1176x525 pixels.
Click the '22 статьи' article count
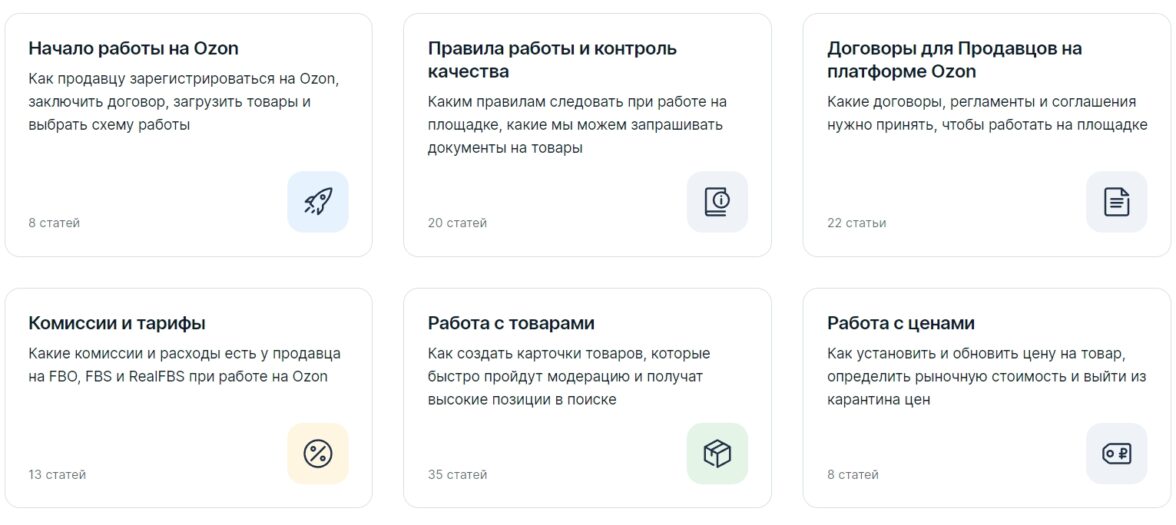tap(856, 223)
